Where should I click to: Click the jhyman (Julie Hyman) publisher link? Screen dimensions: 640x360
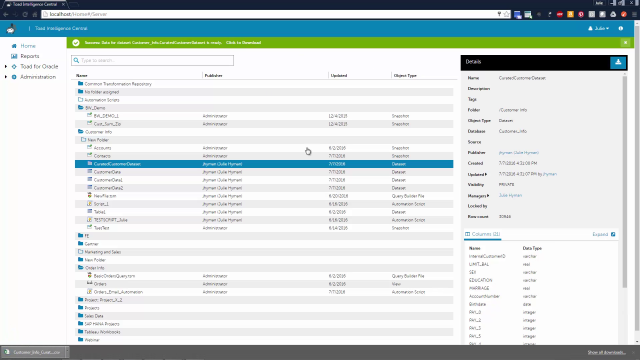coord(518,153)
